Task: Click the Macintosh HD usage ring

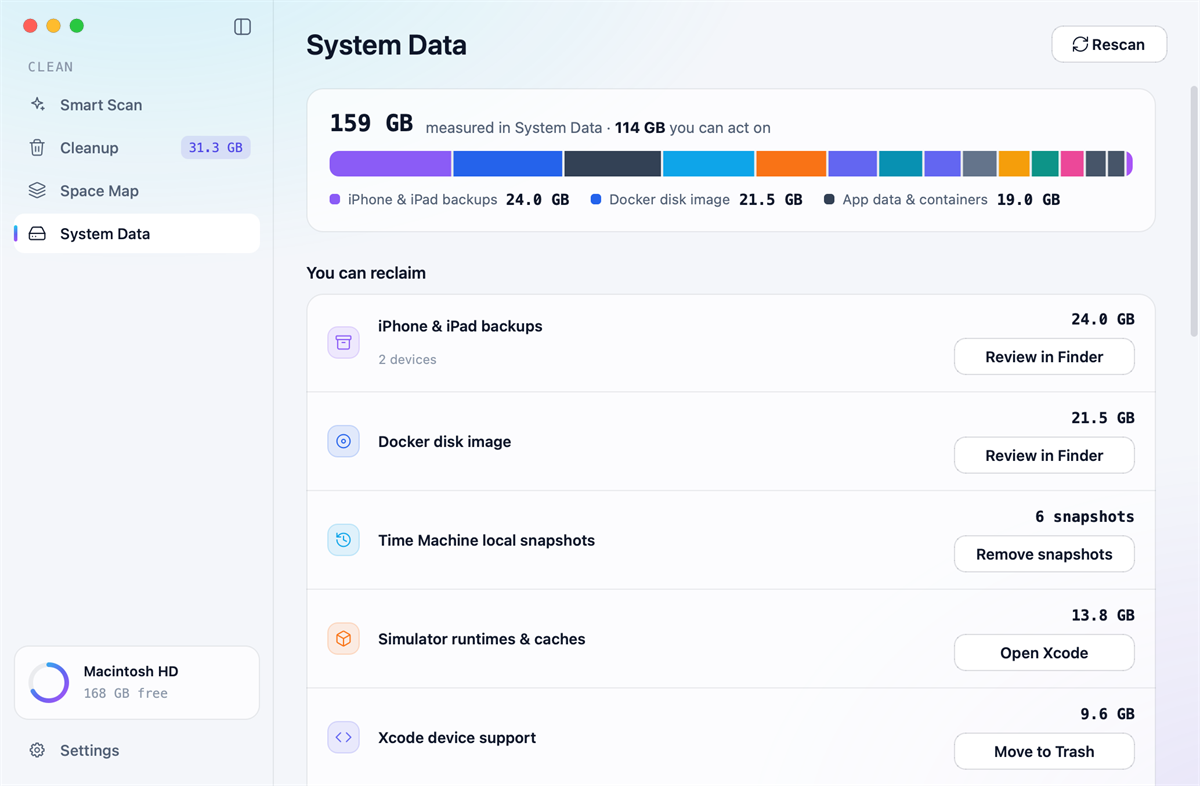Action: 49,682
